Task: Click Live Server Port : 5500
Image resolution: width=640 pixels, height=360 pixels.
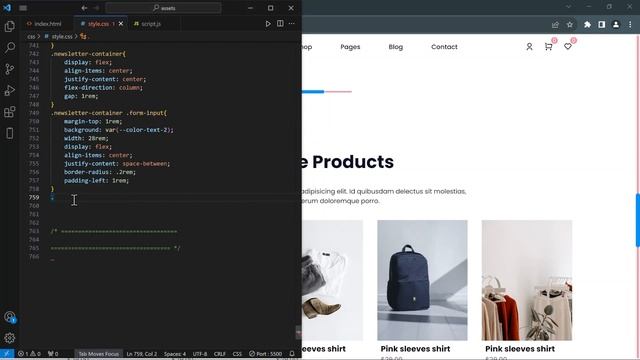Action: coord(266,353)
